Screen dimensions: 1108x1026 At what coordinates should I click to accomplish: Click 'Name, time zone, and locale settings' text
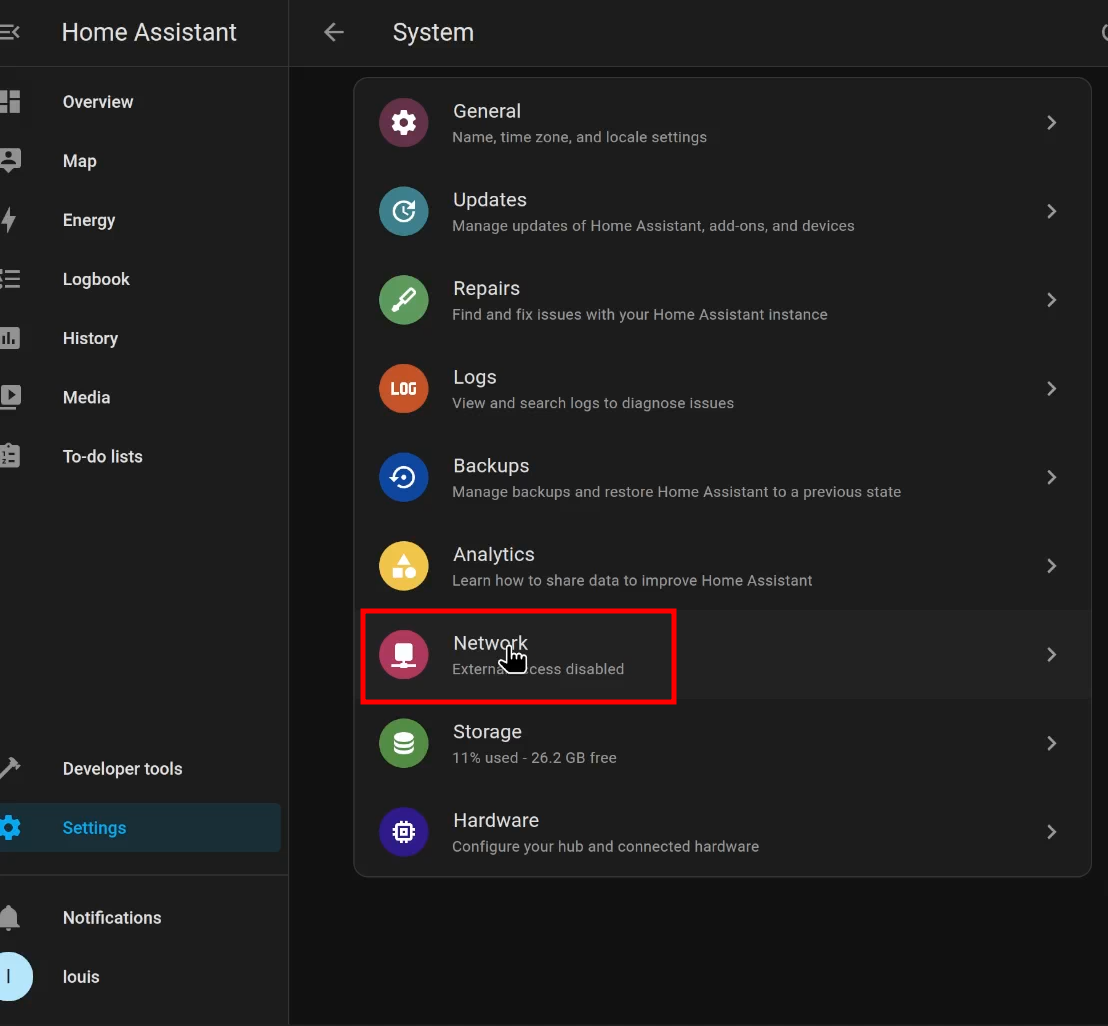[579, 137]
